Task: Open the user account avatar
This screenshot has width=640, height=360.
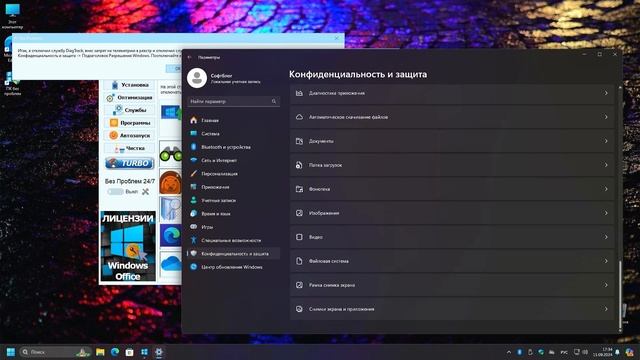Action: coord(197,78)
